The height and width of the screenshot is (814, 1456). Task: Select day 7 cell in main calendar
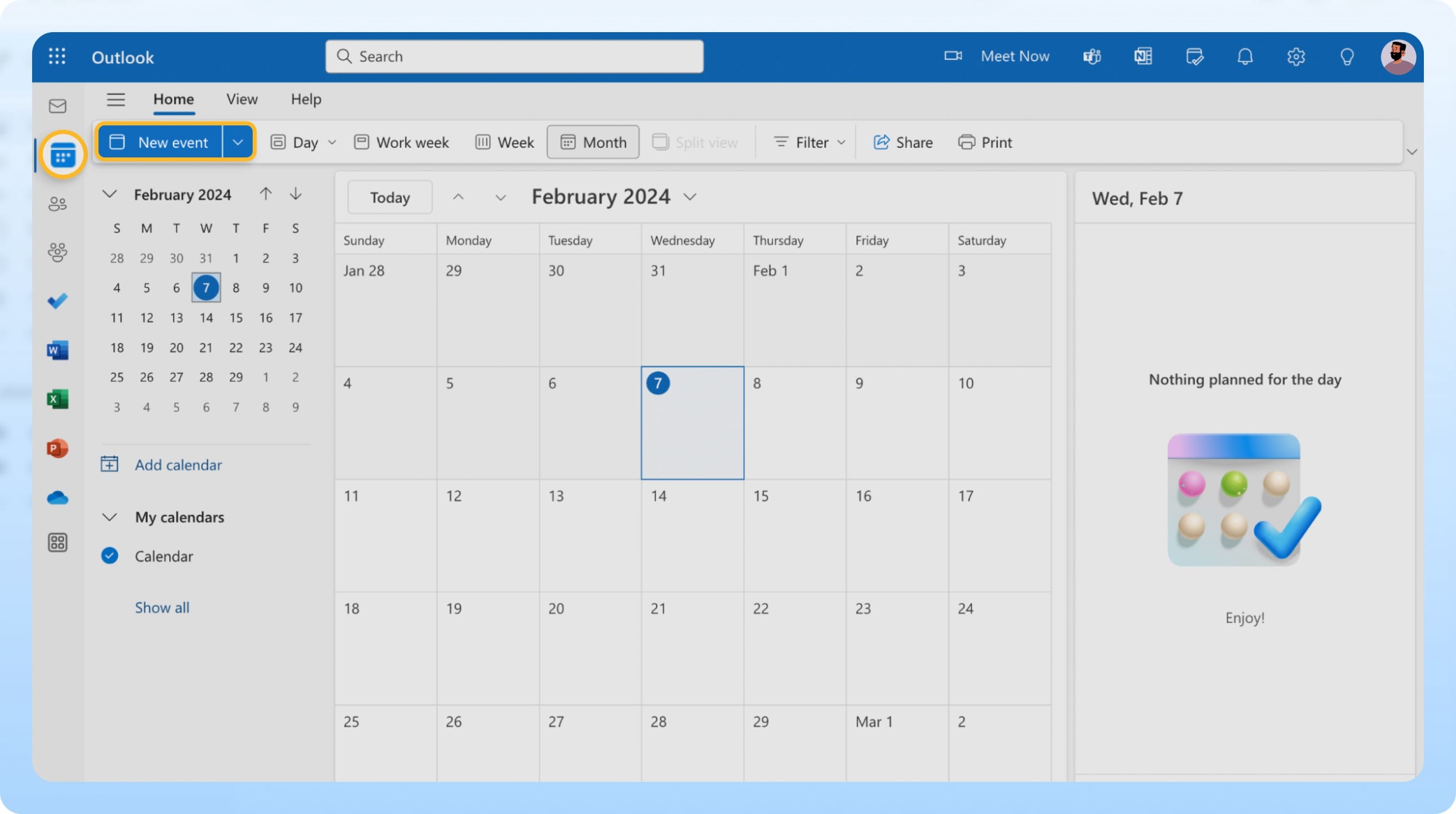pyautogui.click(x=692, y=423)
